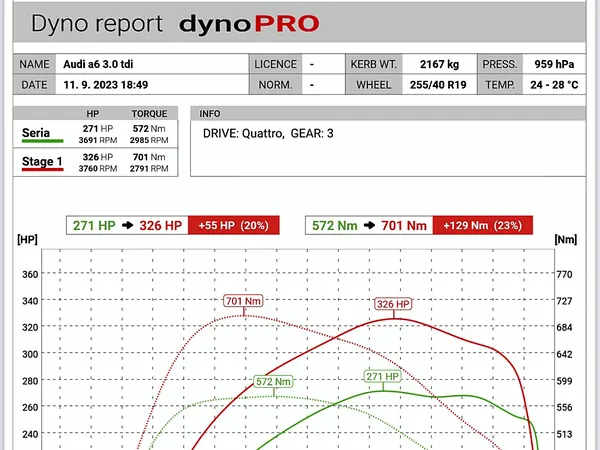Image resolution: width=600 pixels, height=450 pixels.
Task: Click the HP column header
Action: (x=93, y=114)
